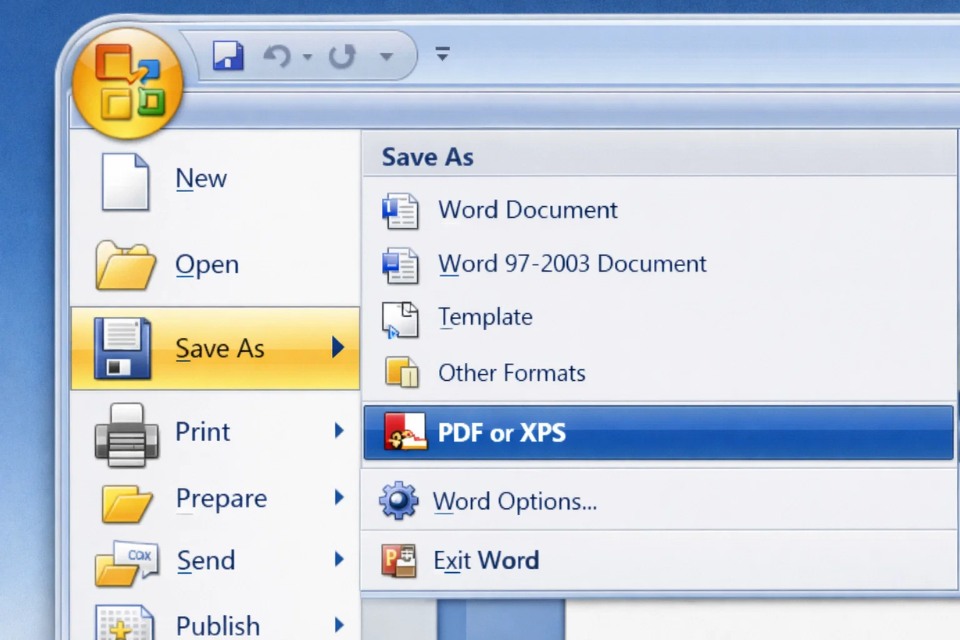960x640 pixels.
Task: Select the Template format icon
Action: [x=401, y=318]
